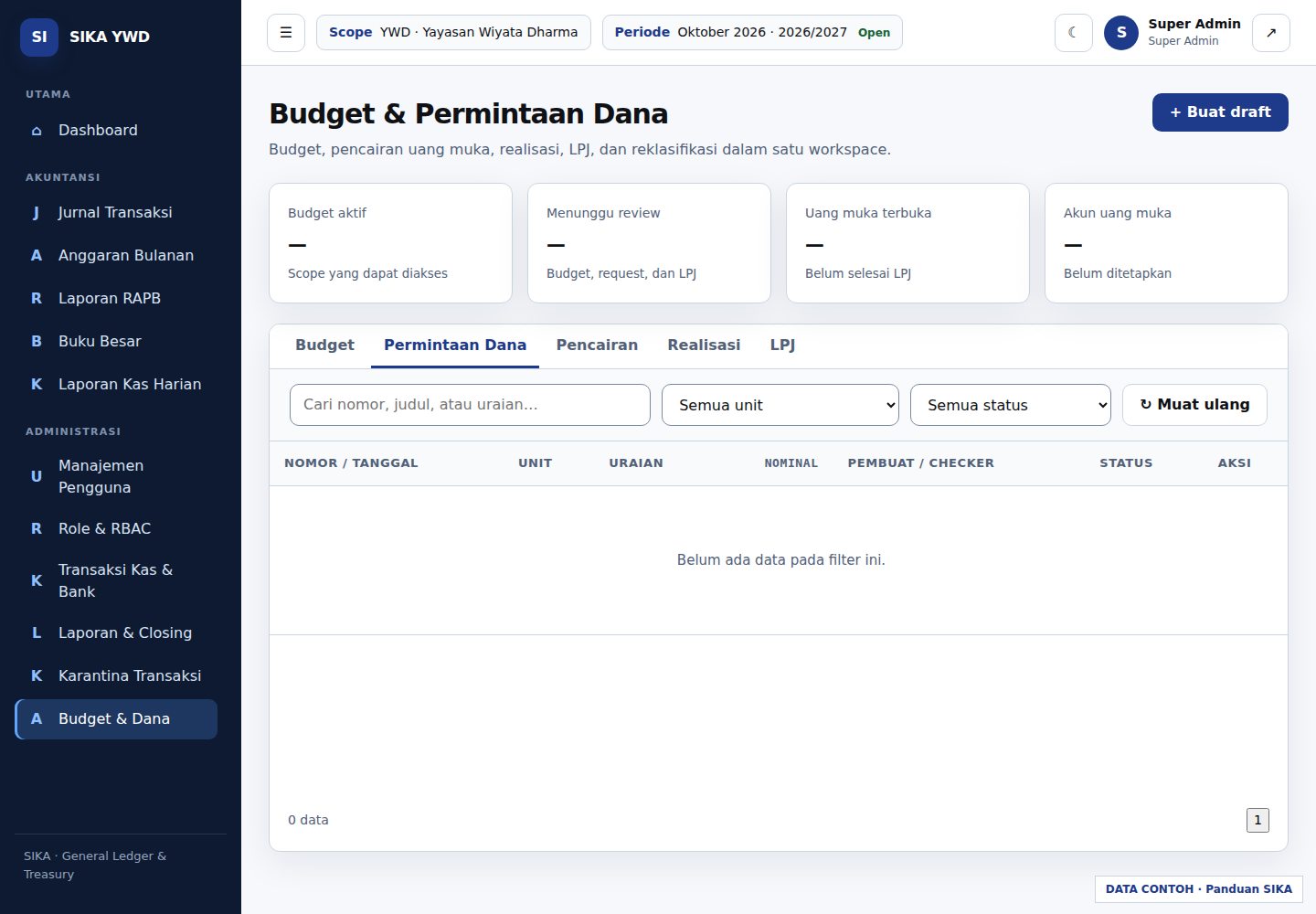Open the Super Admin avatar
The image size is (1316, 914).
pyautogui.click(x=1121, y=33)
